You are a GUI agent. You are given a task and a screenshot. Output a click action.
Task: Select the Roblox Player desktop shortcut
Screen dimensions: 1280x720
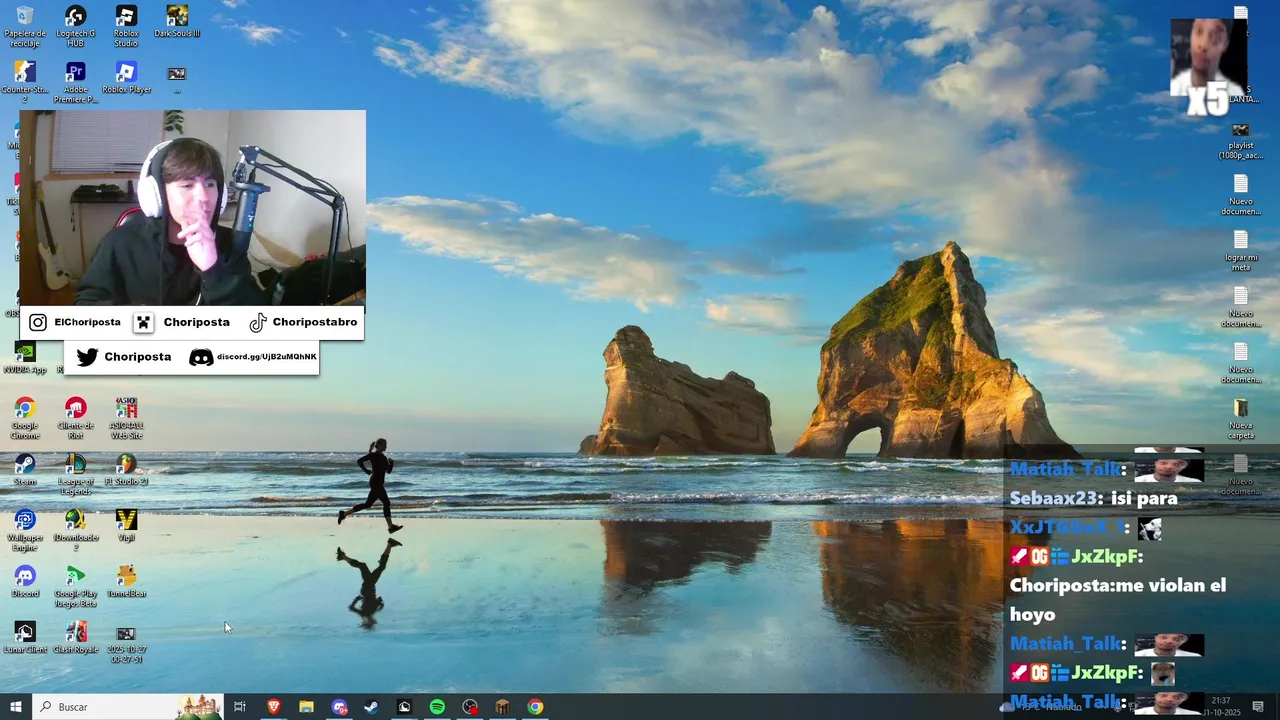pyautogui.click(x=126, y=78)
